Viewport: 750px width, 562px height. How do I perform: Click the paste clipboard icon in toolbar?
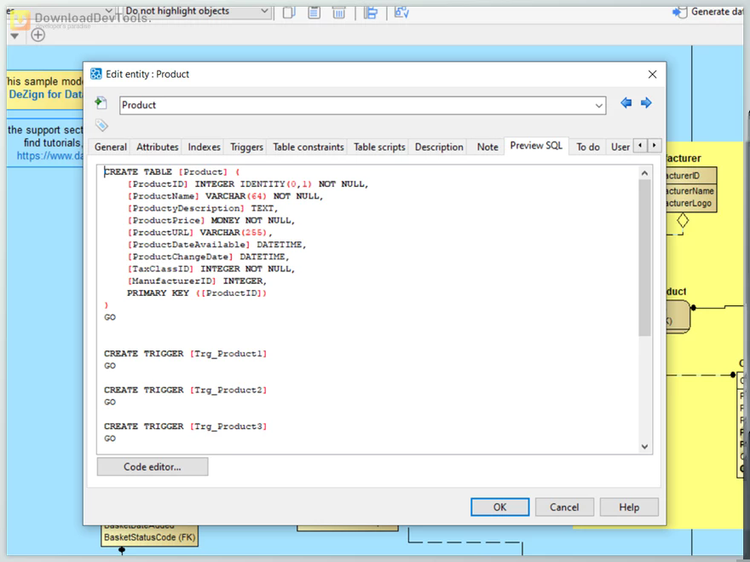coord(314,11)
